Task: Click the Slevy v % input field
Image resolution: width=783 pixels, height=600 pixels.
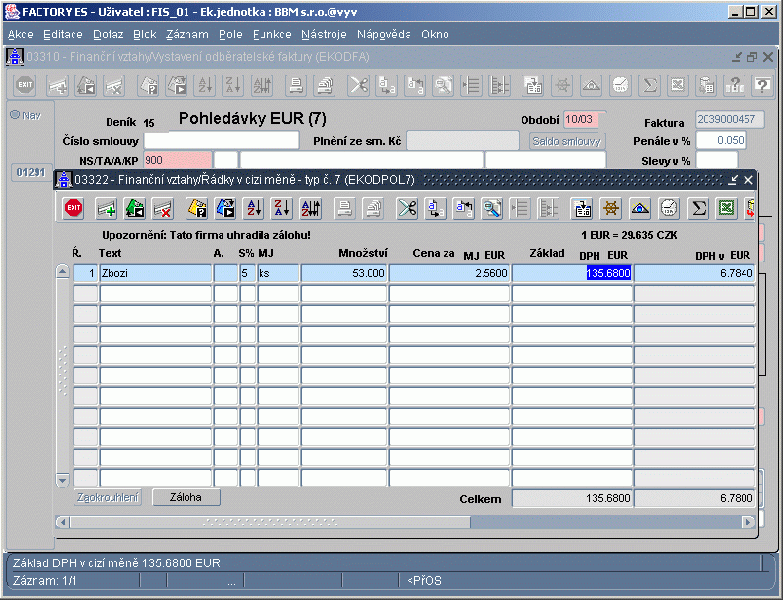Action: click(717, 160)
